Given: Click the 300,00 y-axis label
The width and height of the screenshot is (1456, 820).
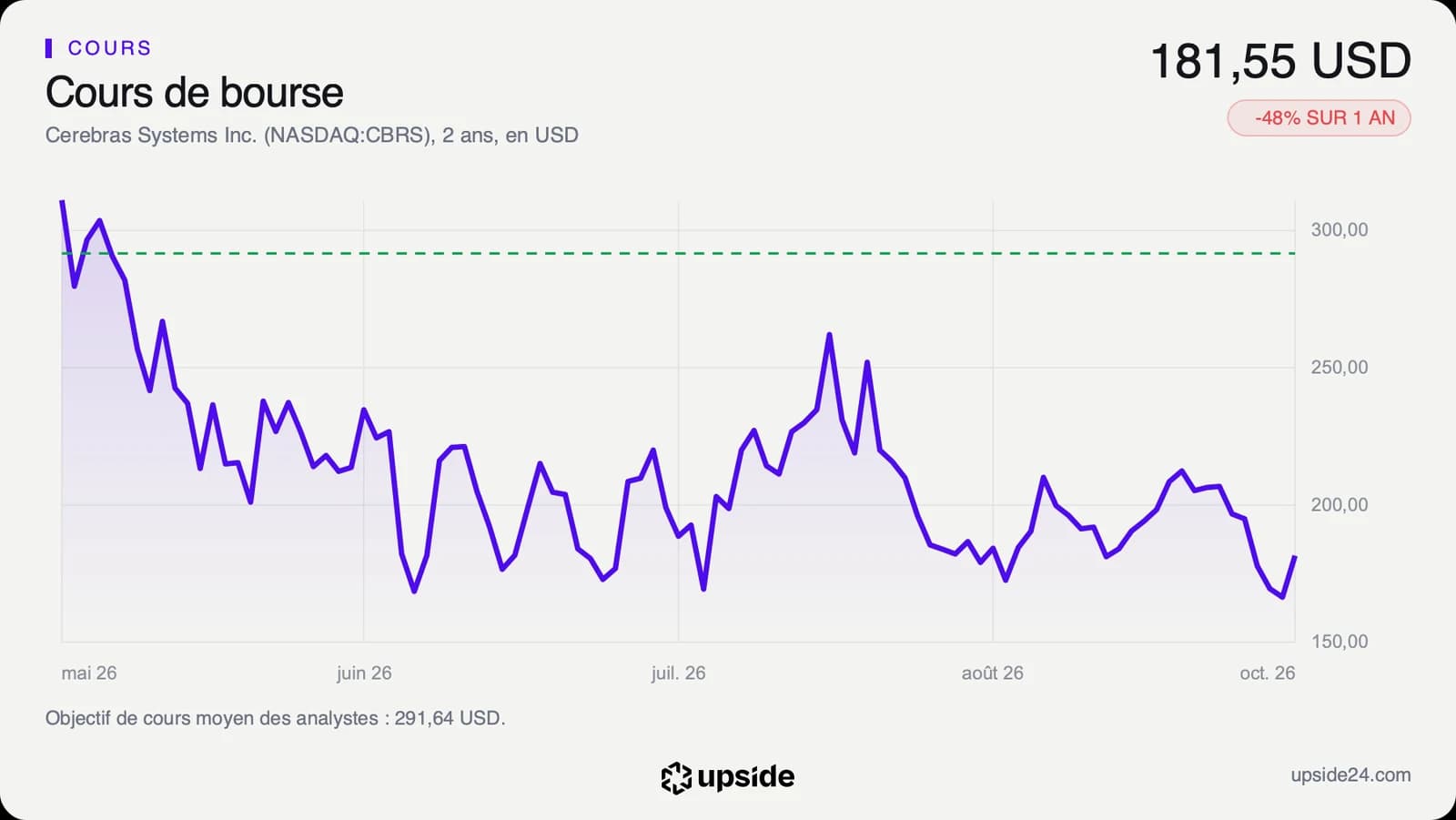Looking at the screenshot, I should (1339, 230).
